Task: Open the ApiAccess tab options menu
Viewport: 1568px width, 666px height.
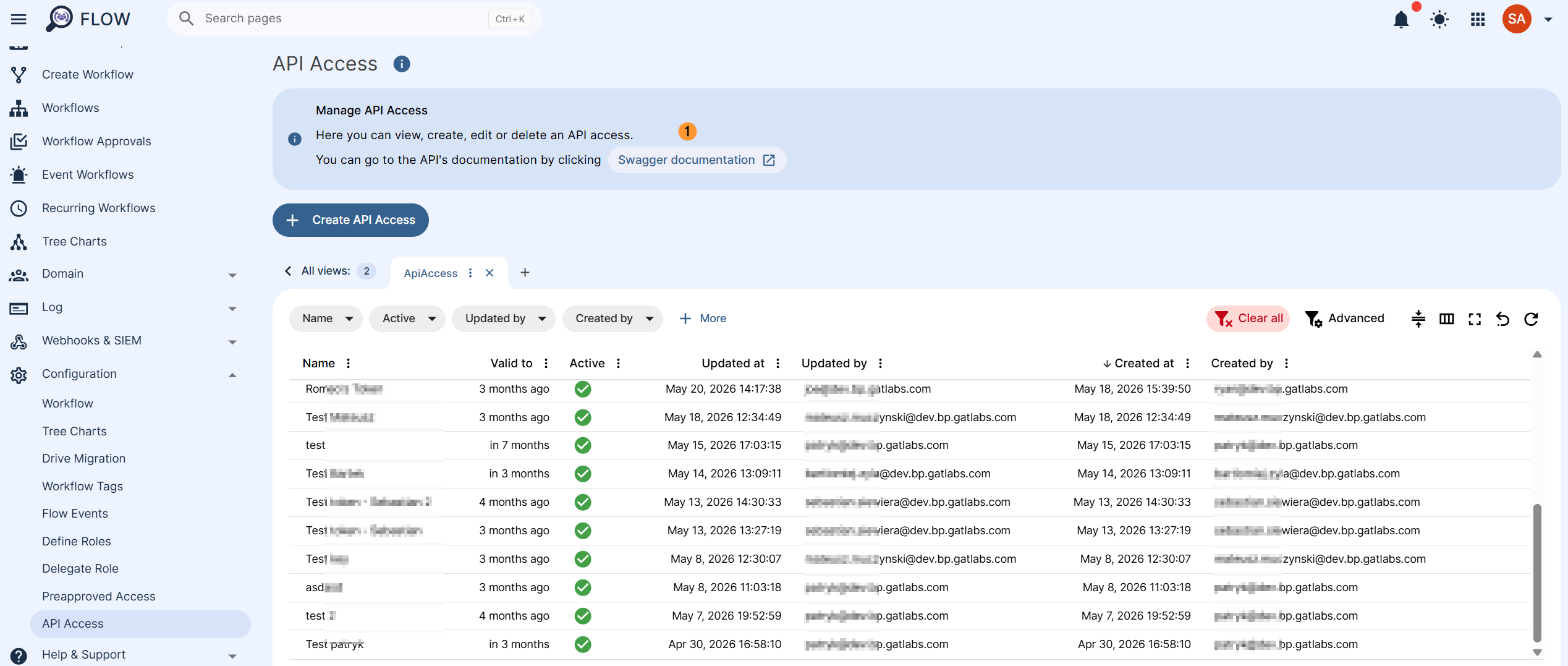Action: [x=470, y=273]
